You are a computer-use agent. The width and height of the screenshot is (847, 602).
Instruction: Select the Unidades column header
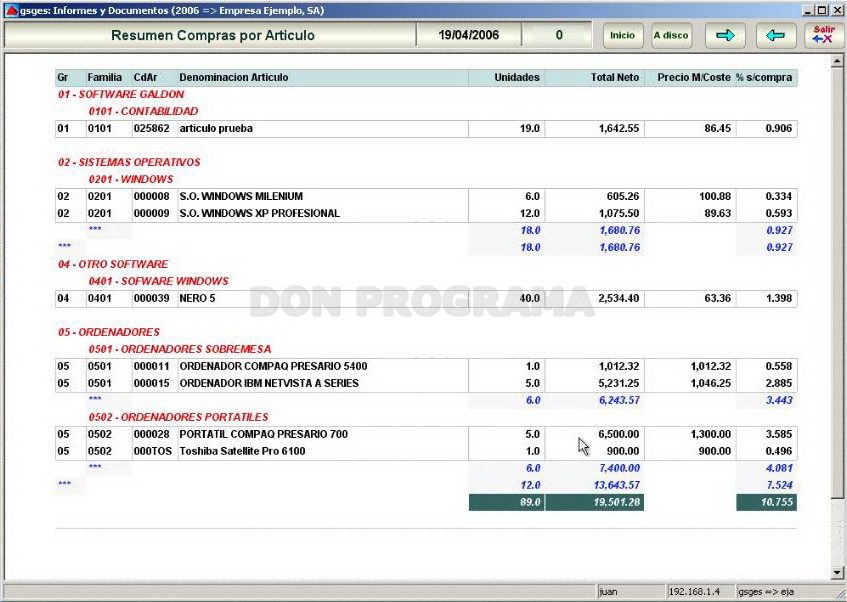tap(516, 78)
